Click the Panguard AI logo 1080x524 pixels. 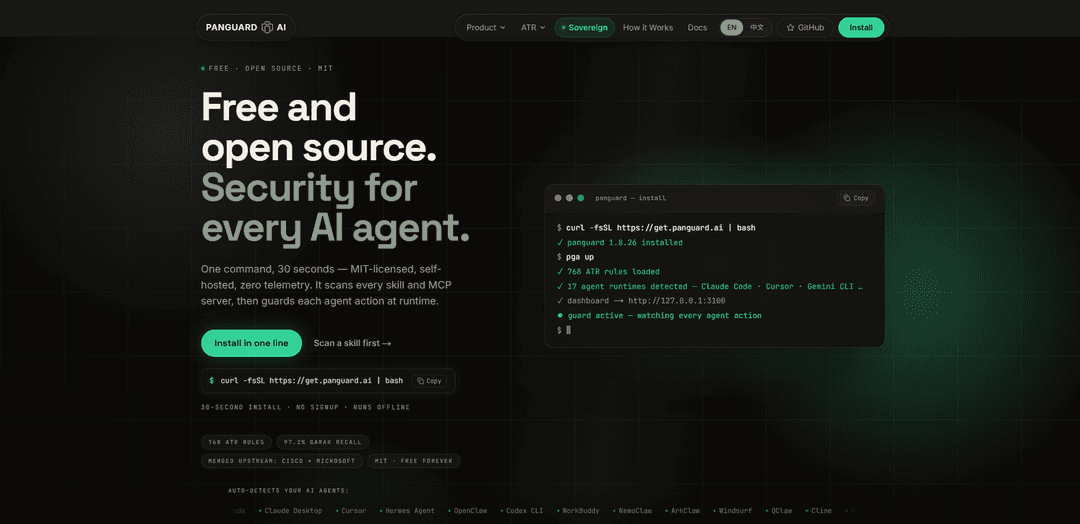(246, 28)
